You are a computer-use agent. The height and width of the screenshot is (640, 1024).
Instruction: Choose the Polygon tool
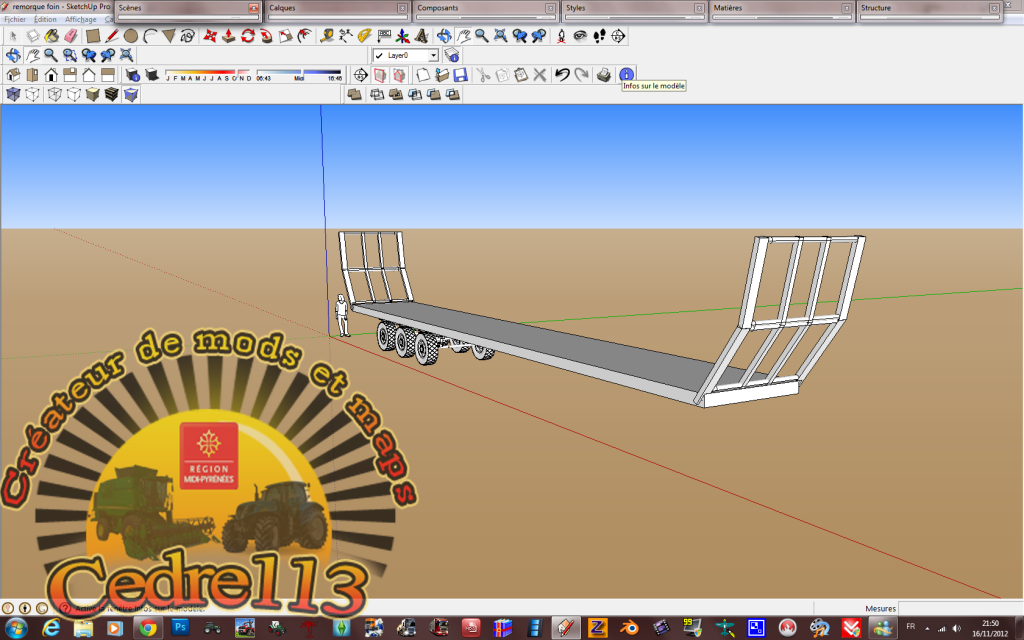point(168,36)
